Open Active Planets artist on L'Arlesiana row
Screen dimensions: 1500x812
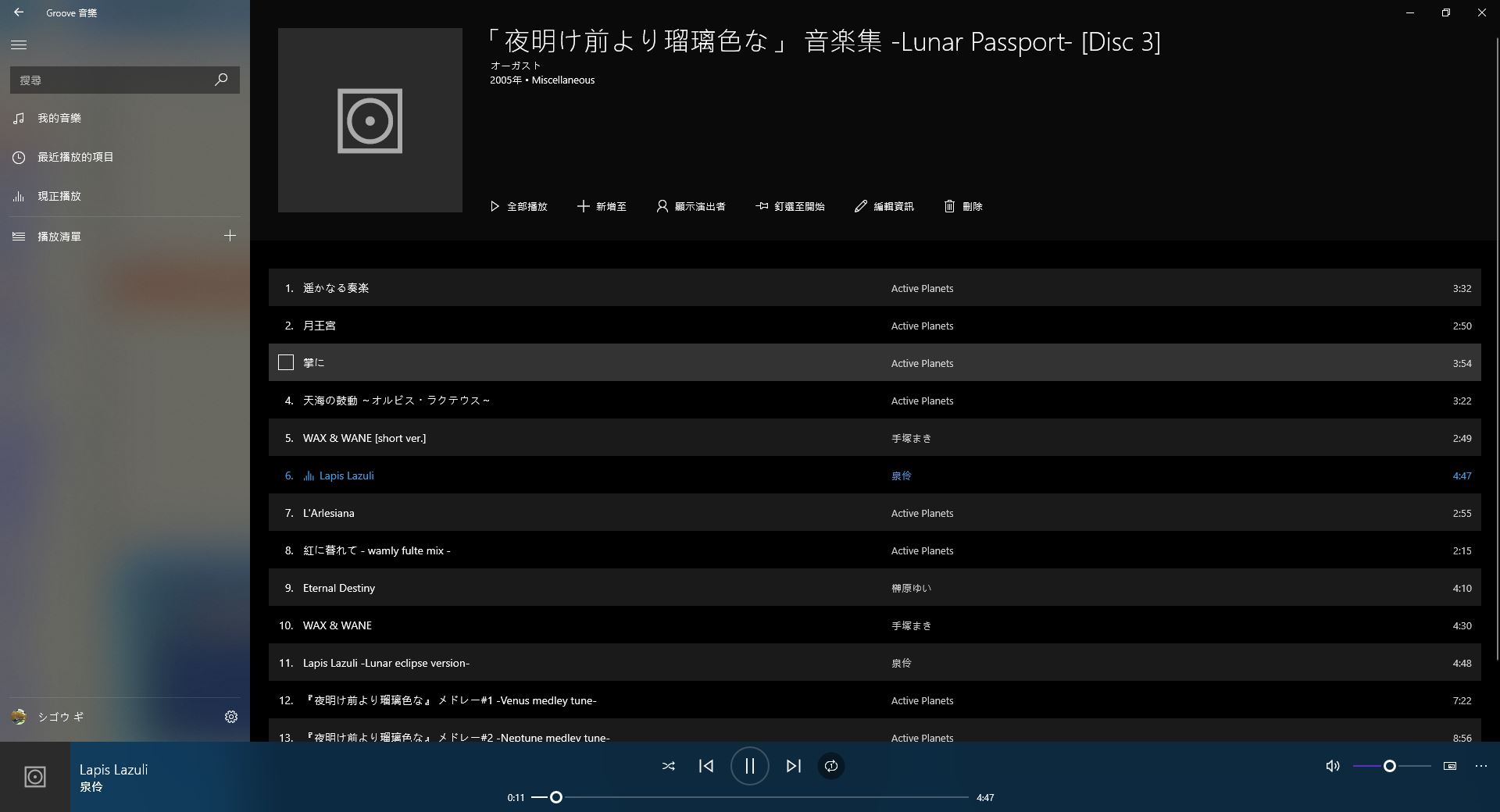click(922, 513)
